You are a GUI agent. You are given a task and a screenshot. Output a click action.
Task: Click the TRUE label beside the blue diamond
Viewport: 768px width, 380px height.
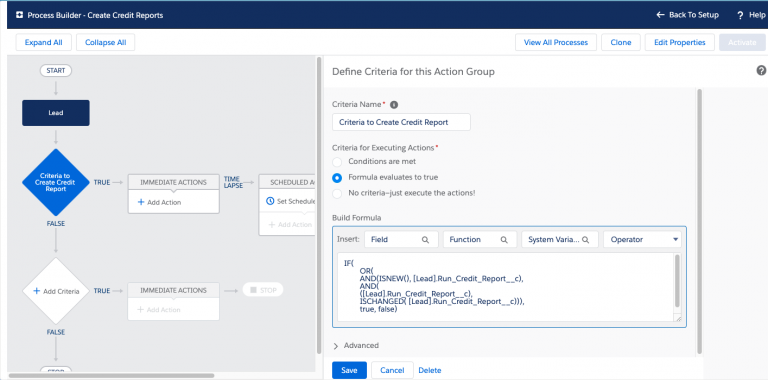102,182
